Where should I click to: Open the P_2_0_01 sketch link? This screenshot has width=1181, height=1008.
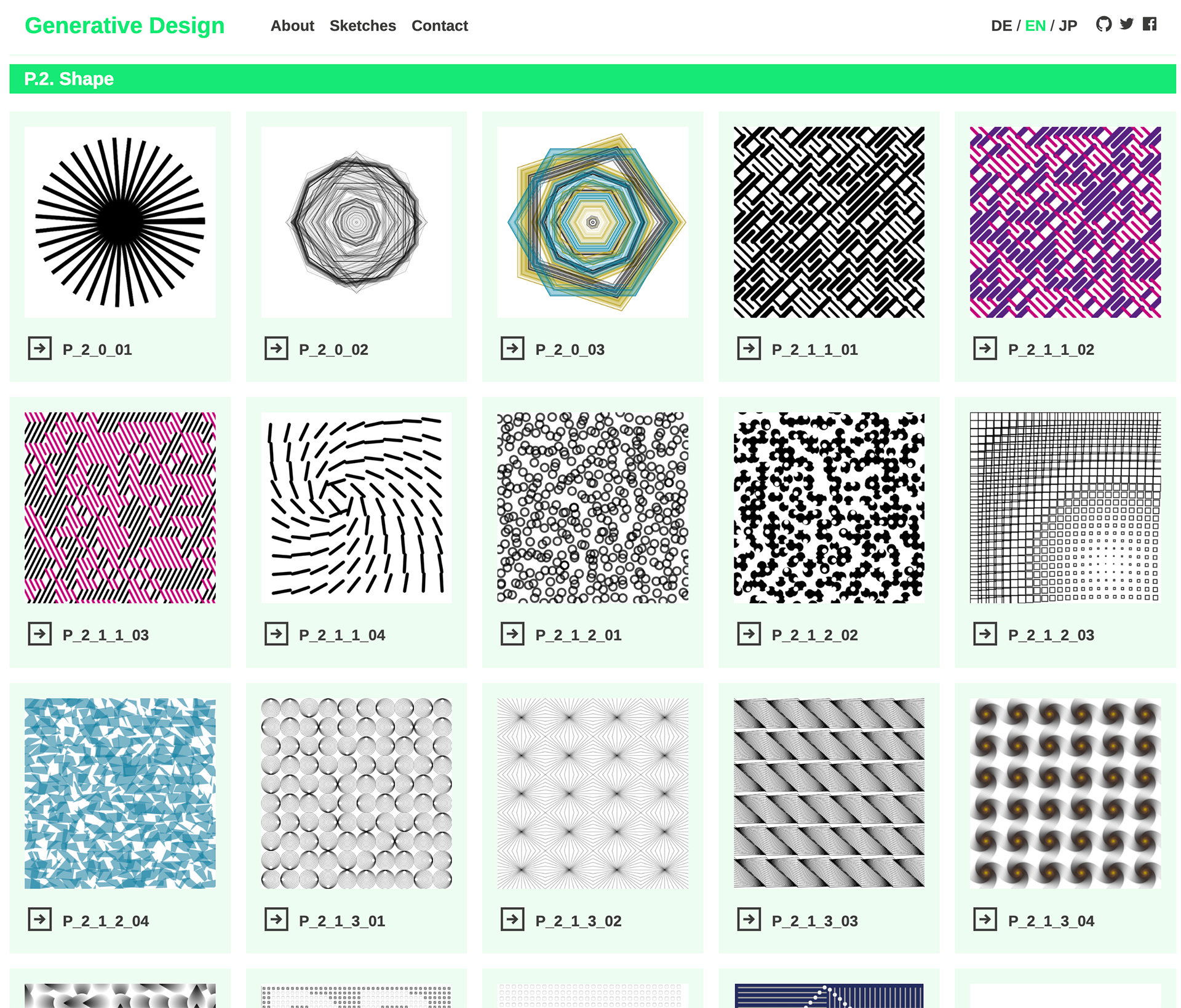tap(97, 349)
